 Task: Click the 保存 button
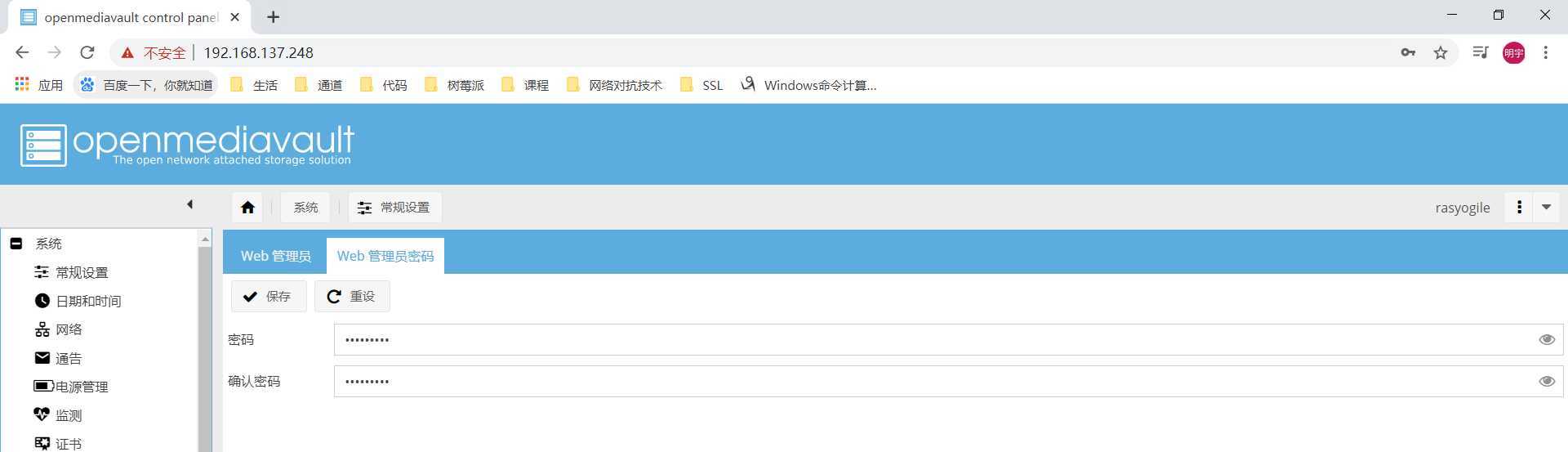[x=269, y=296]
